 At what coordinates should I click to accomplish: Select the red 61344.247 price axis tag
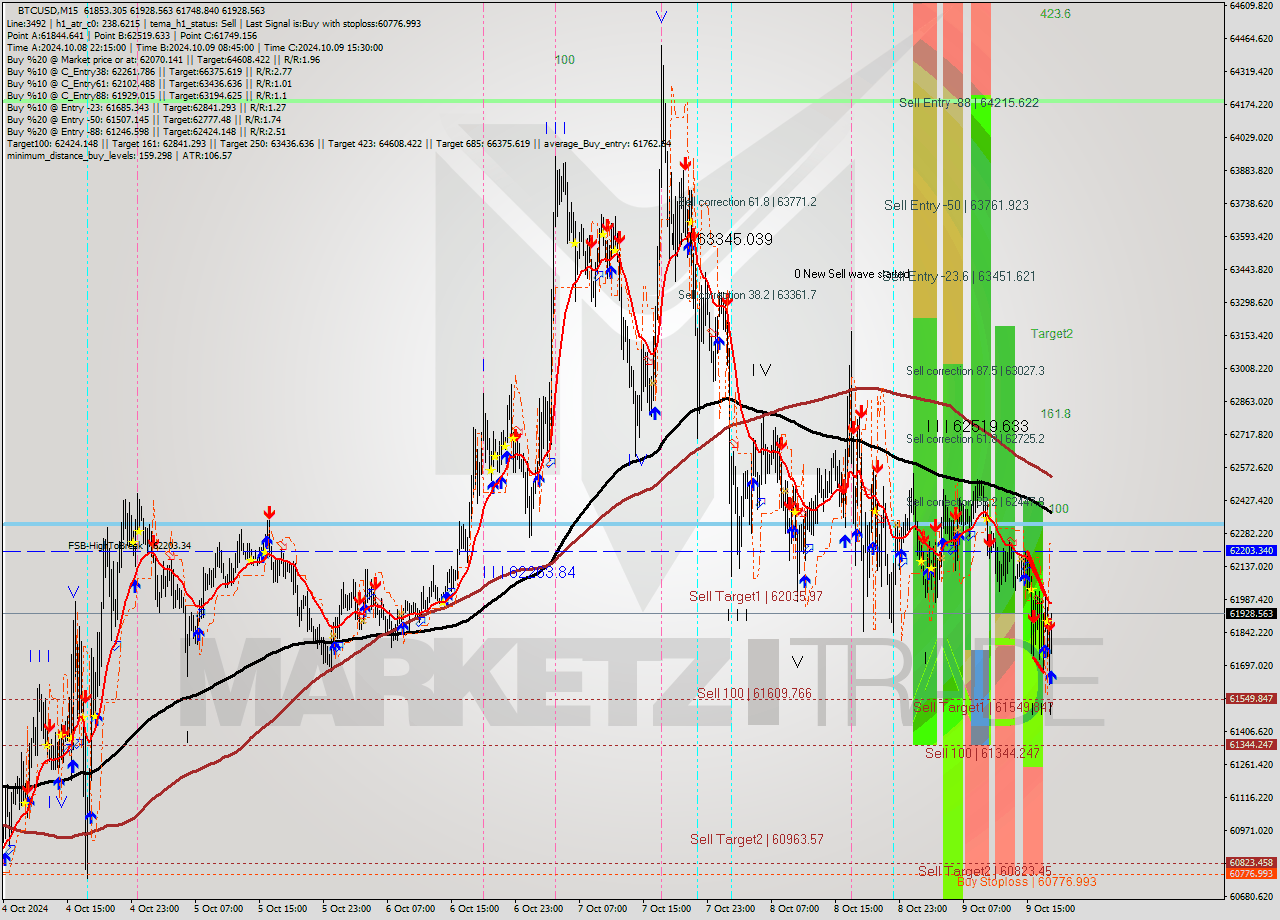(1251, 744)
